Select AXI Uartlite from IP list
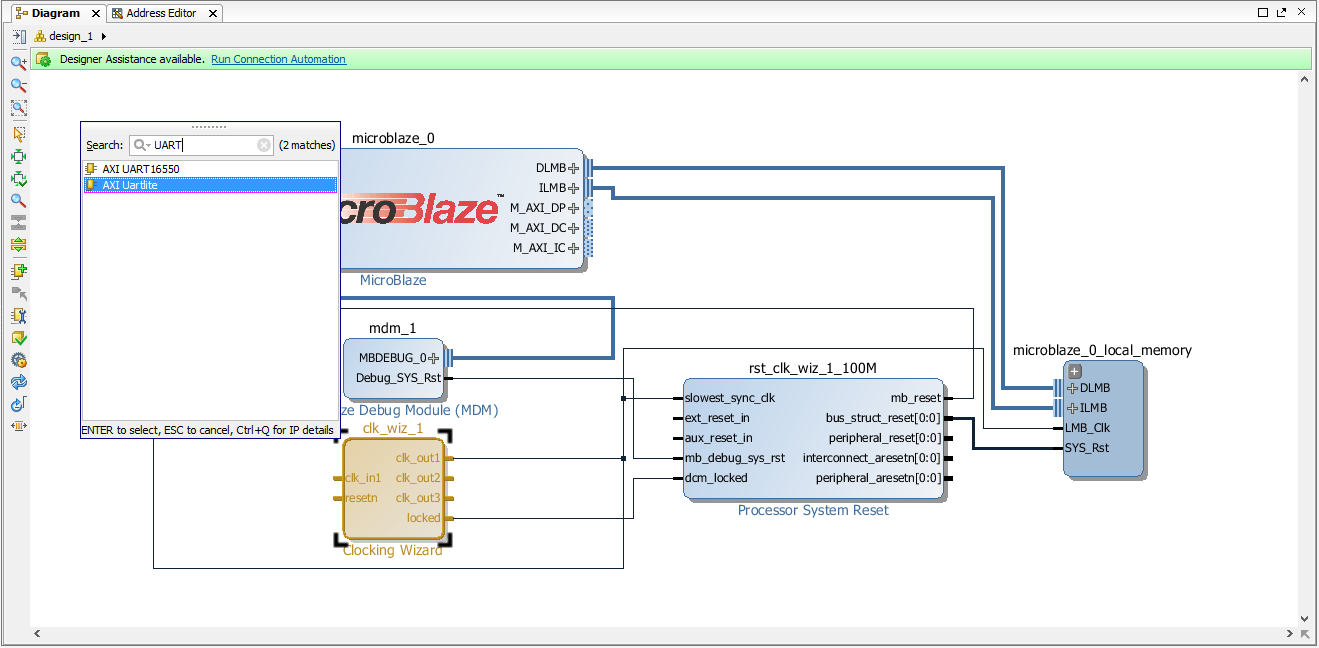Viewport: 1319px width, 648px height. (x=210, y=185)
